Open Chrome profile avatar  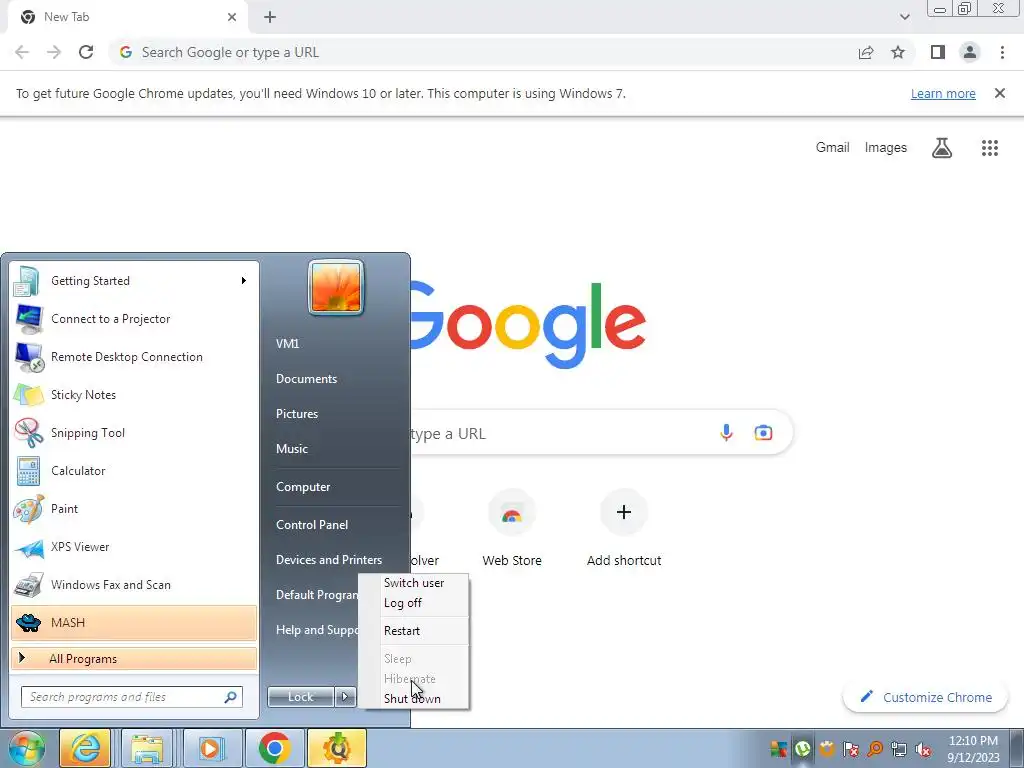tap(970, 52)
